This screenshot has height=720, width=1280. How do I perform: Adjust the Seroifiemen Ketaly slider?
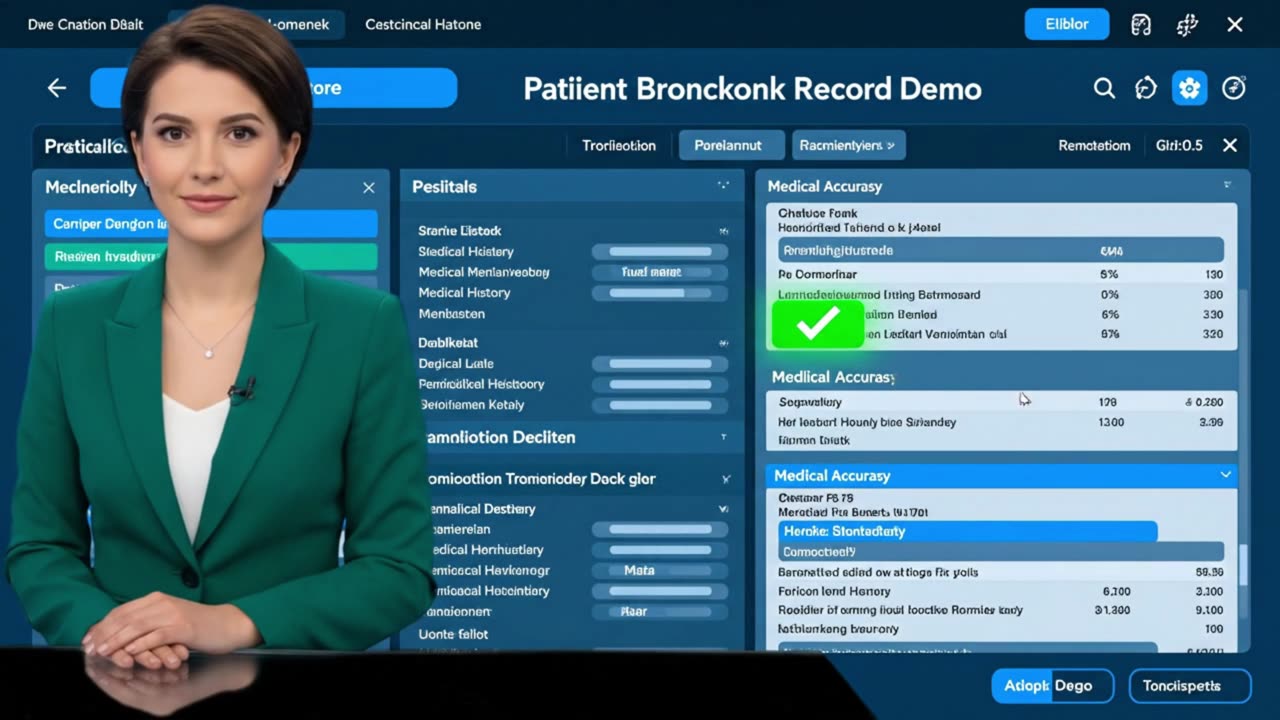(660, 405)
